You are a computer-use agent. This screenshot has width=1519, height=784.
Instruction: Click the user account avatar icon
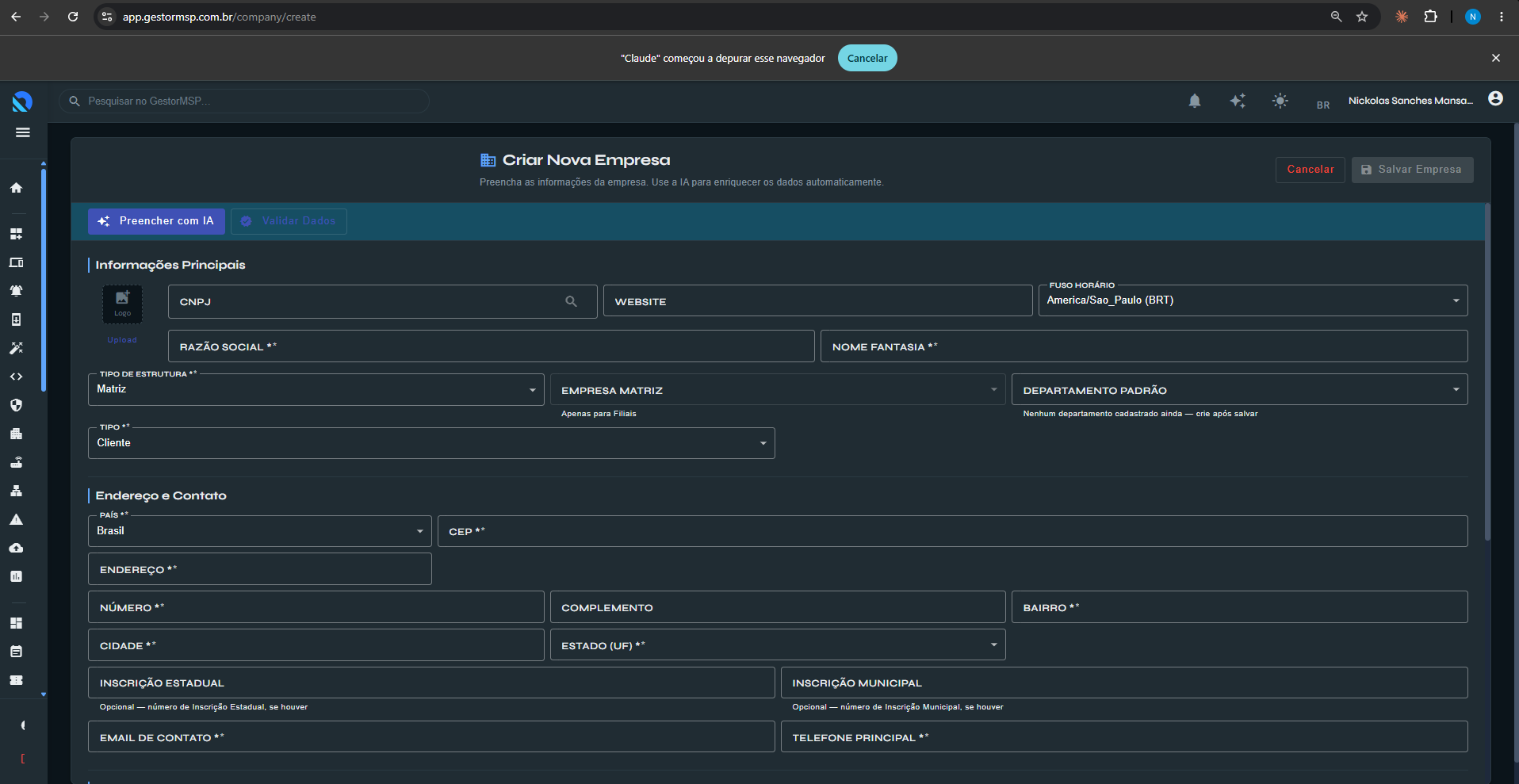[1495, 99]
